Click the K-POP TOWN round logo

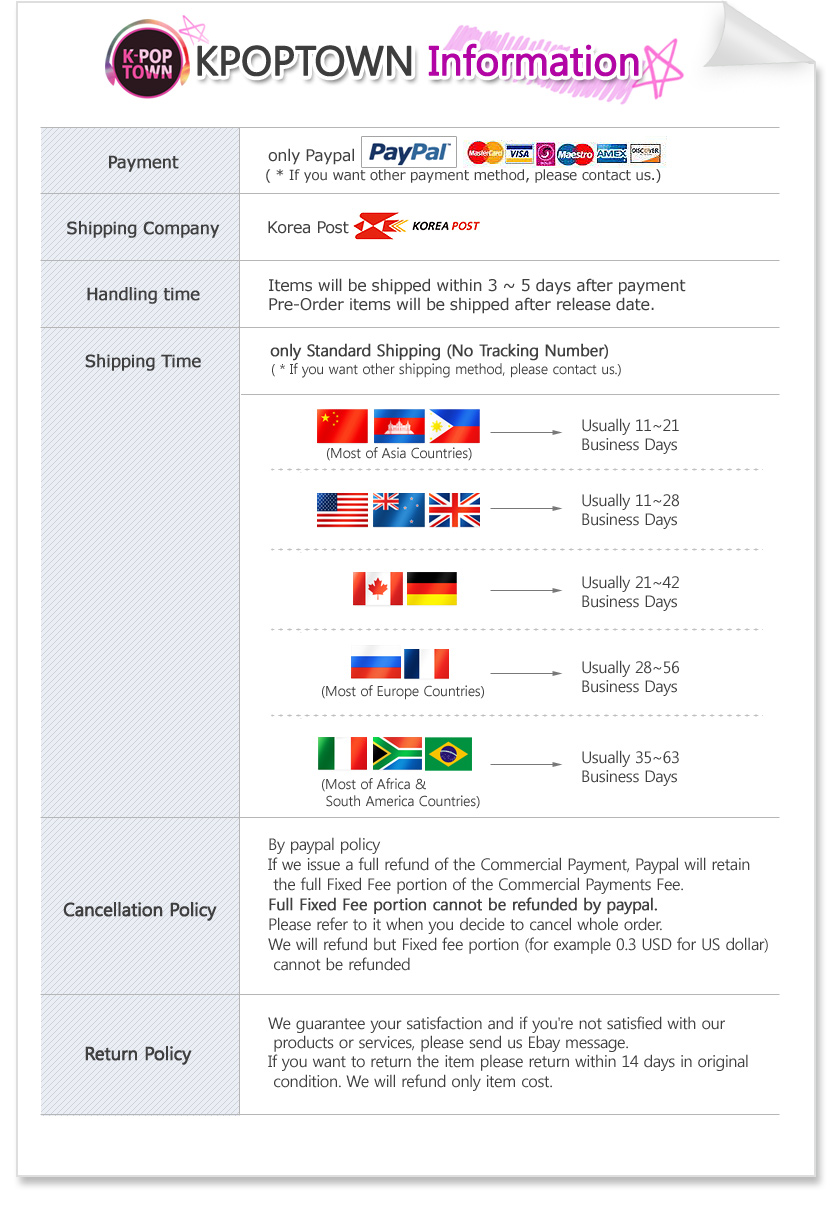point(147,61)
